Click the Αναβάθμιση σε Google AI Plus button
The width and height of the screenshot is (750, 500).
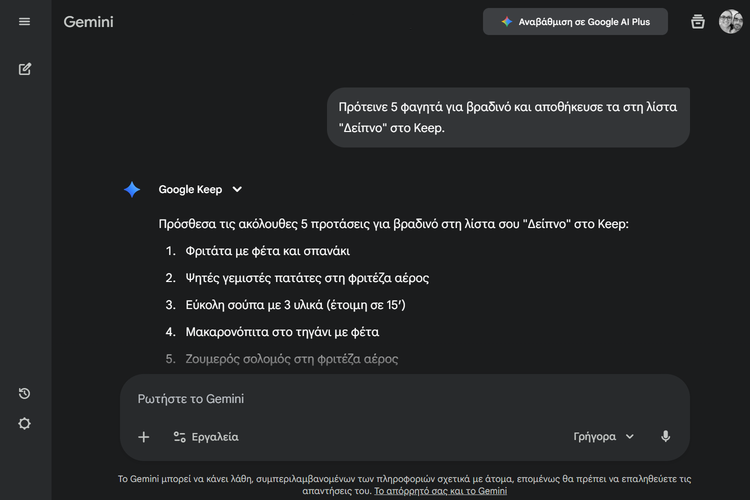click(575, 22)
